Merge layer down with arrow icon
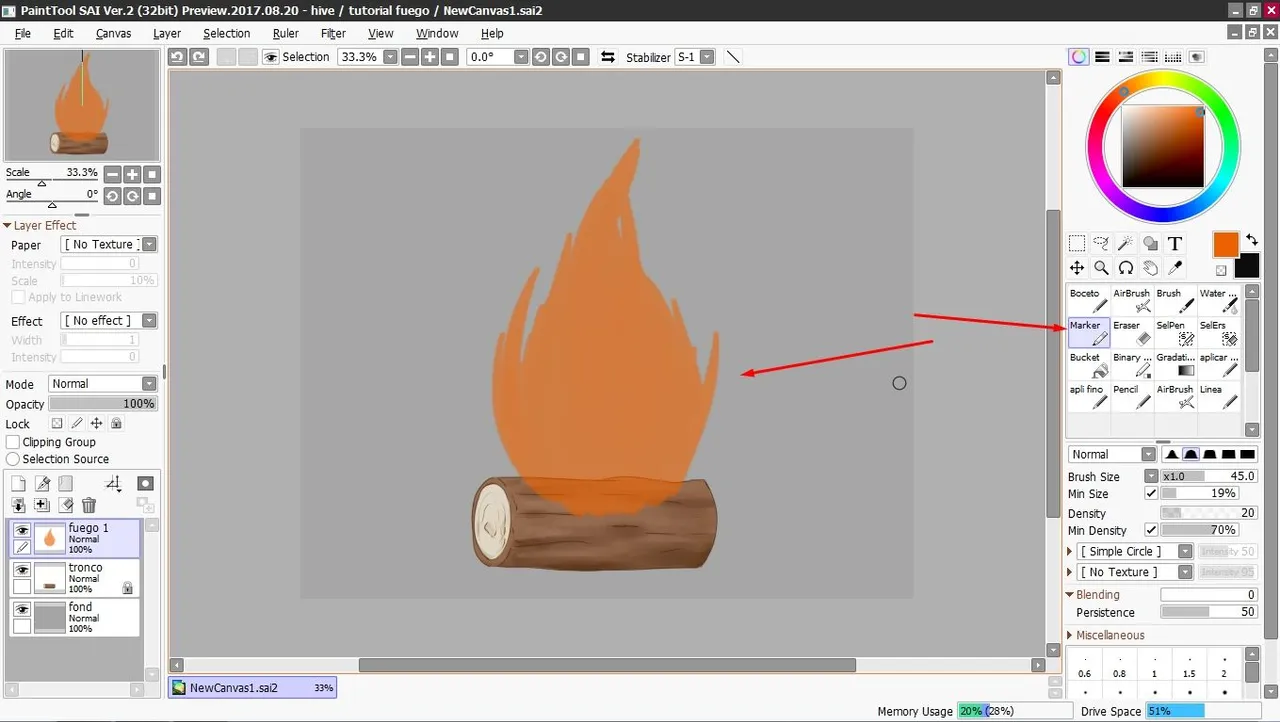The height and width of the screenshot is (722, 1280). [x=18, y=506]
